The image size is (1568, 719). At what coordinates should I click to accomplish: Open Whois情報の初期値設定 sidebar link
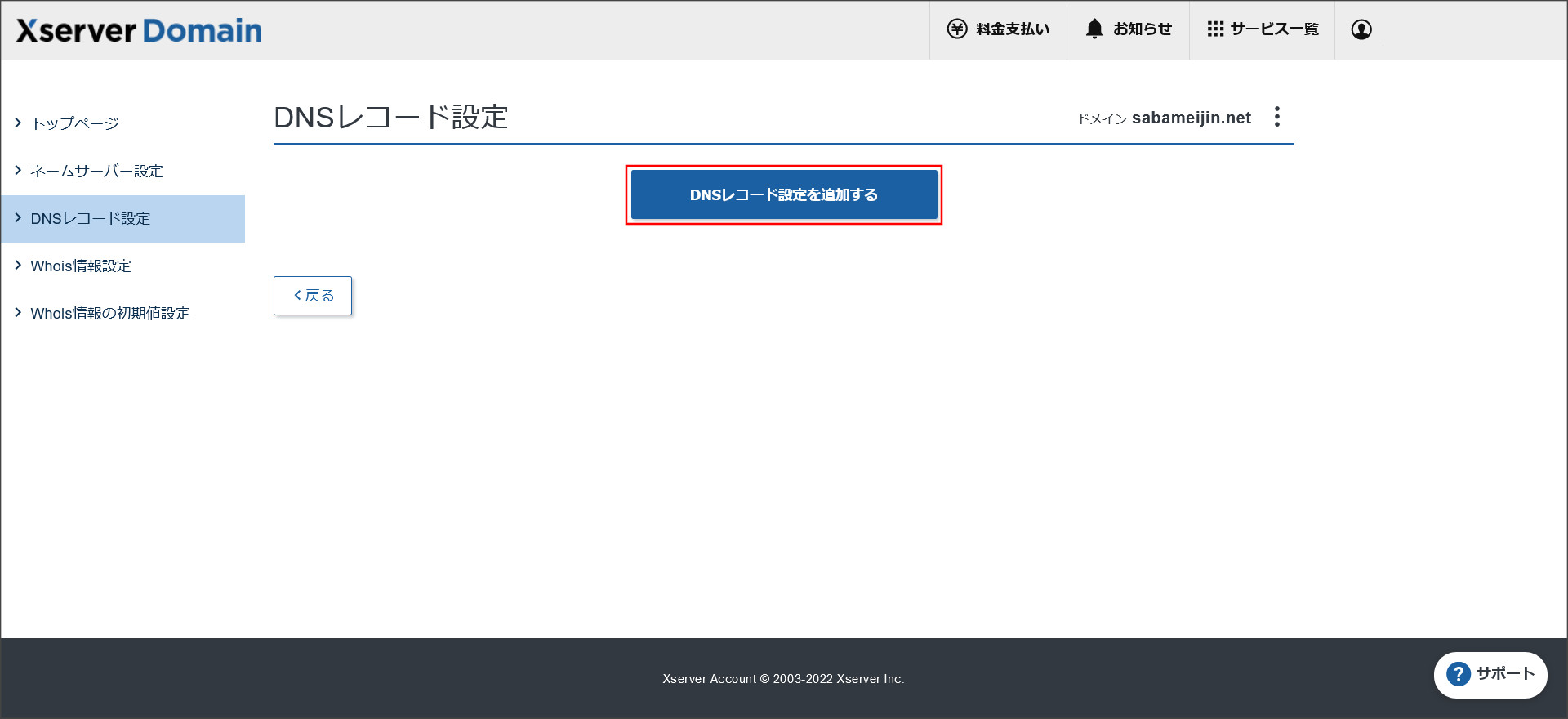click(x=110, y=313)
